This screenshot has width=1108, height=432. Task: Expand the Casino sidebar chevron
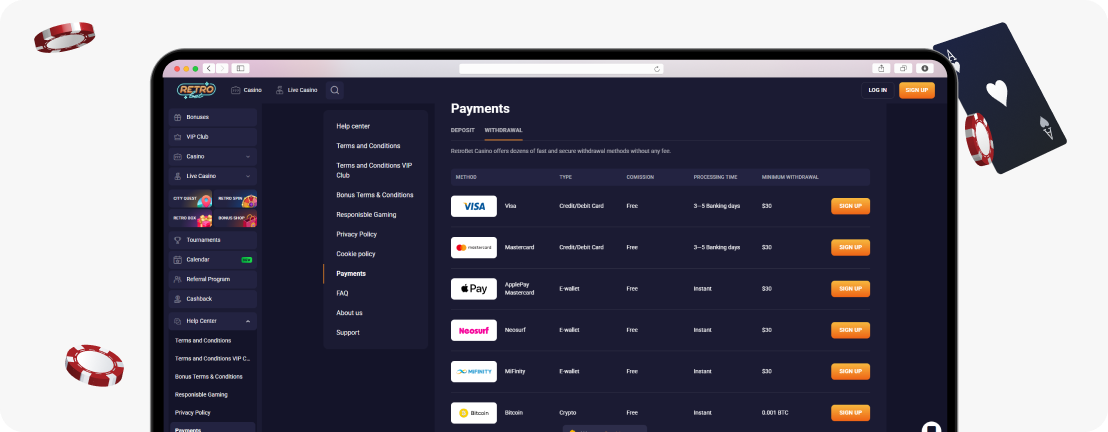[247, 156]
